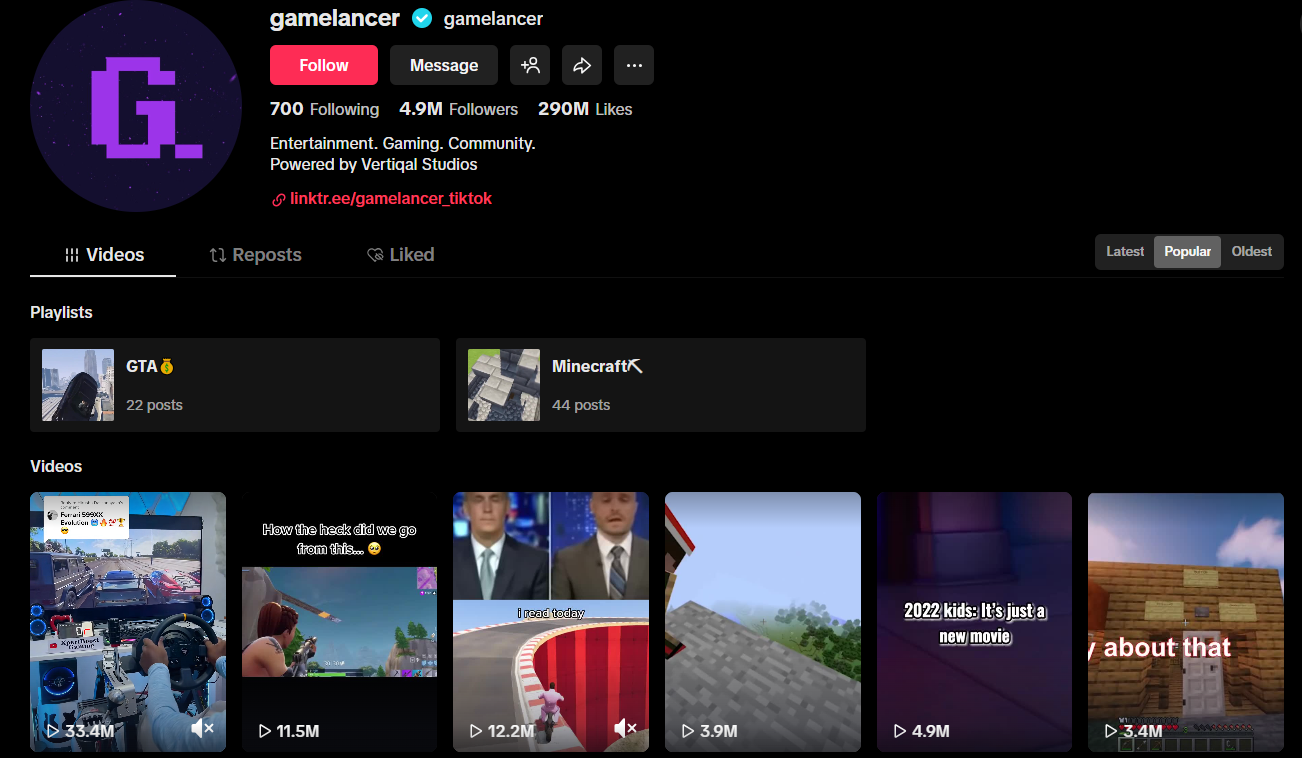The width and height of the screenshot is (1302, 758).
Task: Open the more options ellipsis icon
Action: 634,64
